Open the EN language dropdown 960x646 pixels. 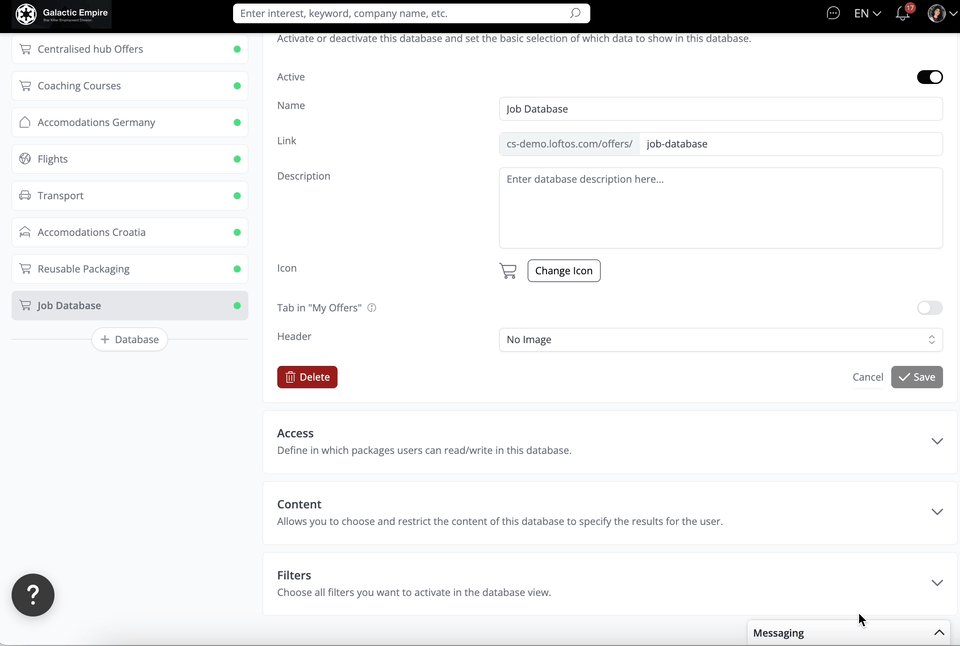pyautogui.click(x=867, y=14)
